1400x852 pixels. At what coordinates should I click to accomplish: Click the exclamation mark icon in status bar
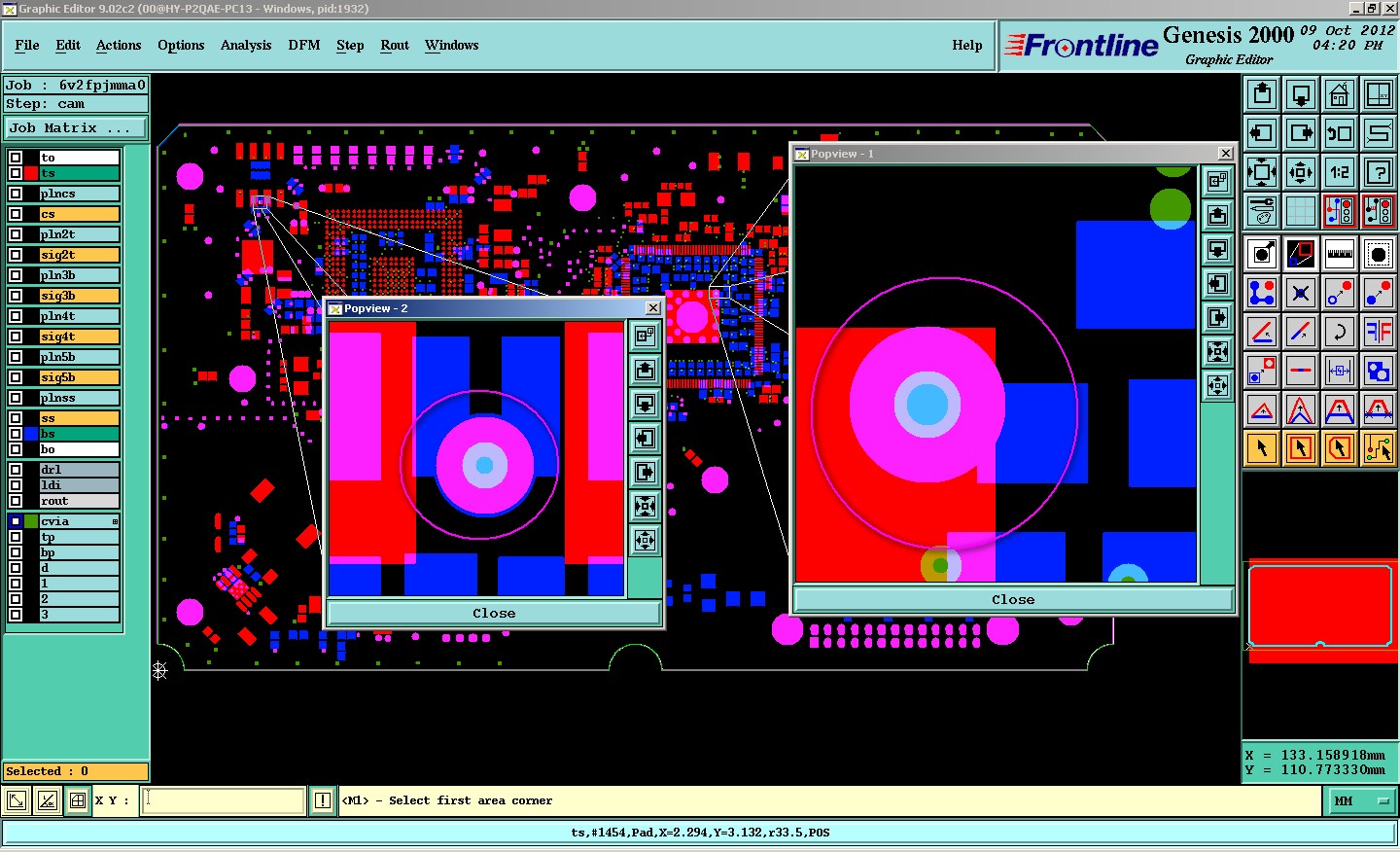323,800
